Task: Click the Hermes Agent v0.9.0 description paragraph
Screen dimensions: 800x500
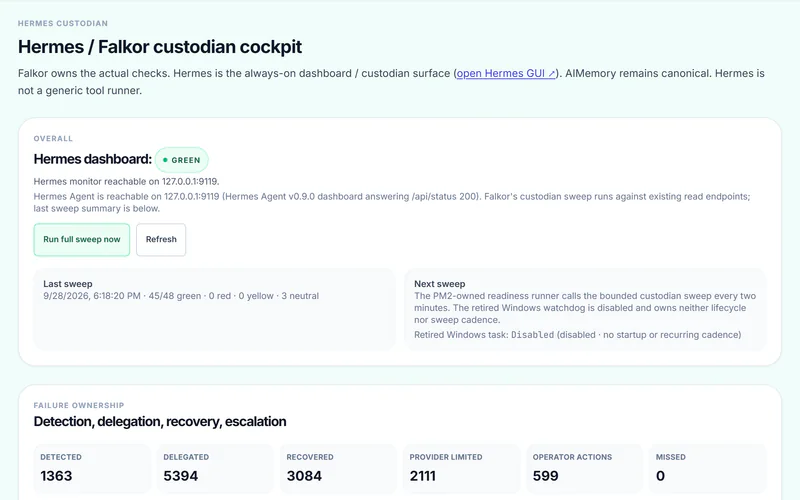Action: pos(392,203)
